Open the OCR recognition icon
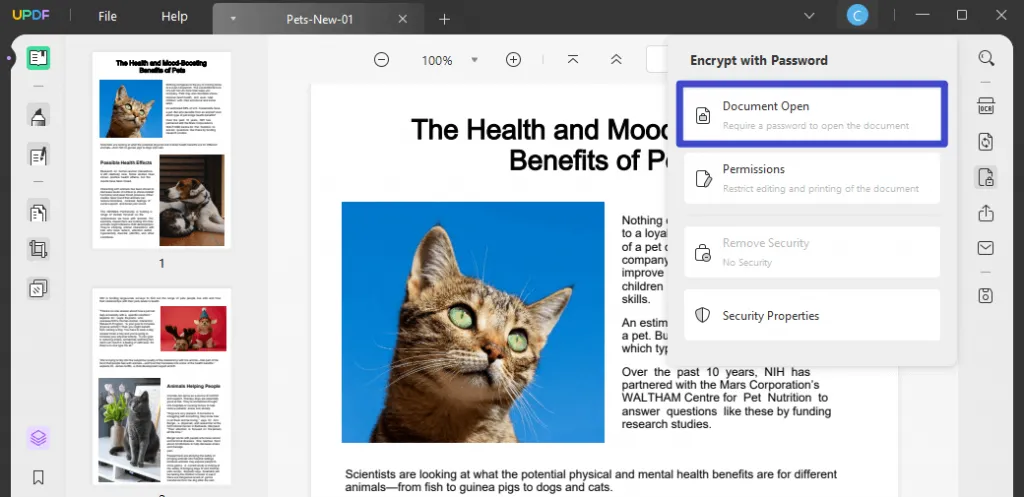 click(x=985, y=106)
